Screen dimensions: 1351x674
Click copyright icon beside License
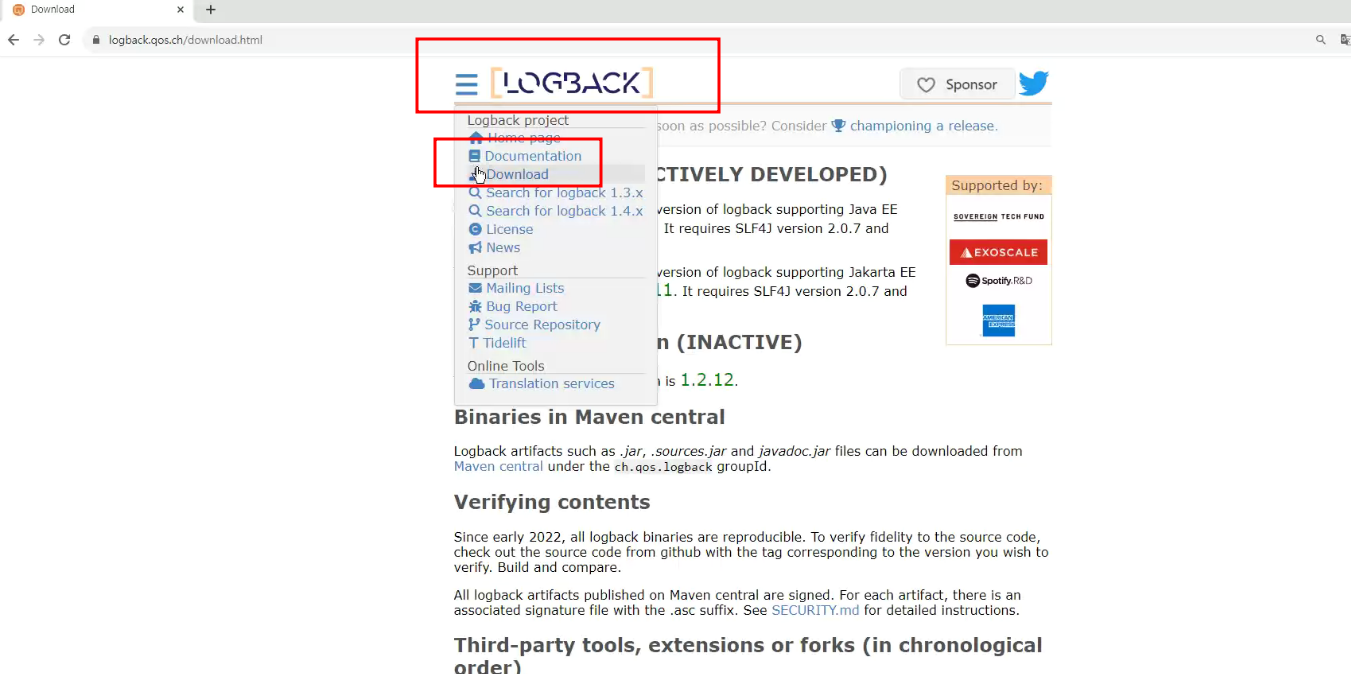[475, 229]
